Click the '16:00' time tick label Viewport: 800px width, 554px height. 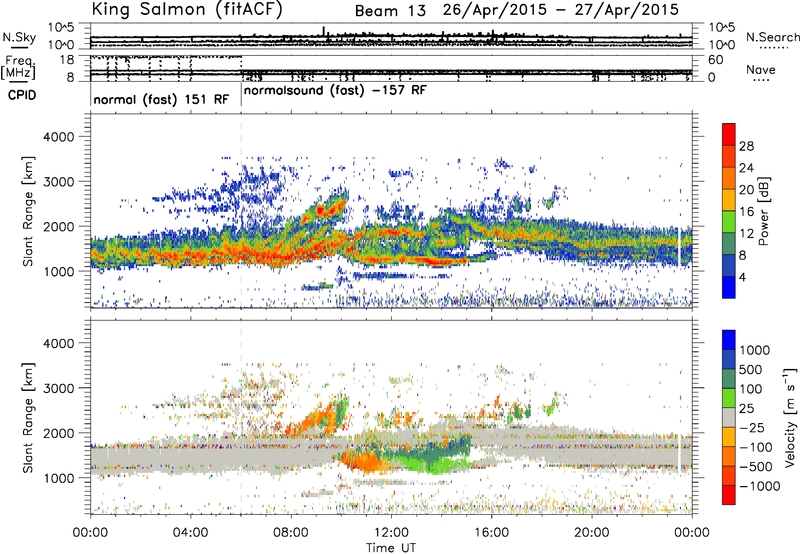coord(491,533)
